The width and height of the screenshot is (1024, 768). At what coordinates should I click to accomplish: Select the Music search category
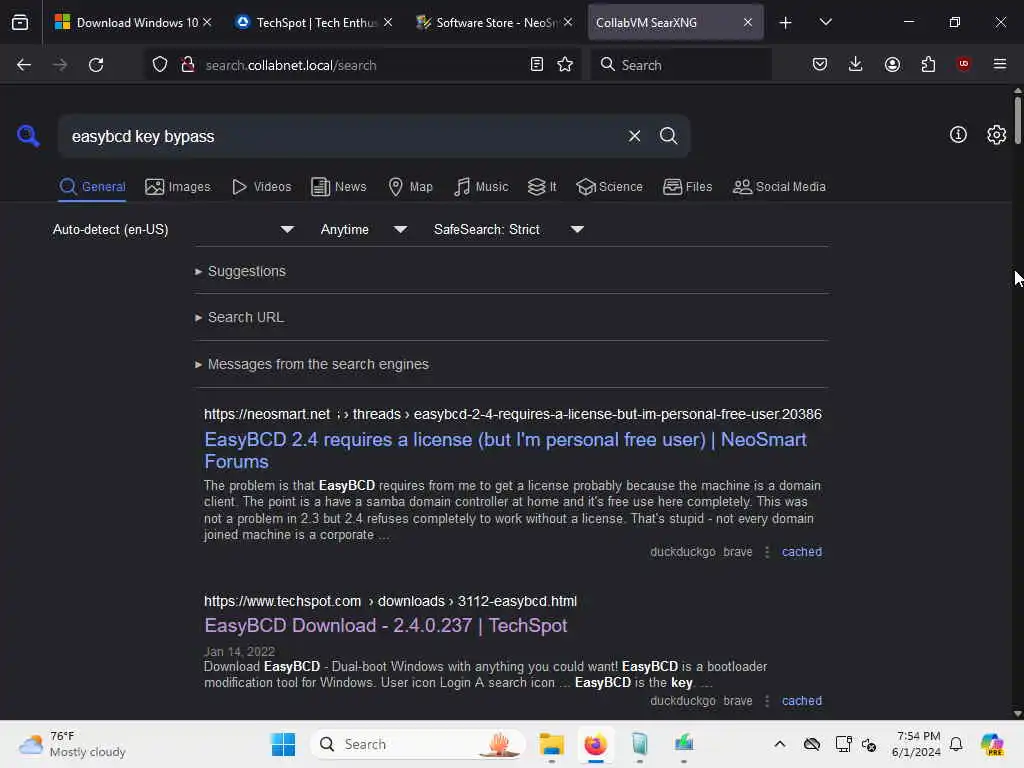coord(481,187)
